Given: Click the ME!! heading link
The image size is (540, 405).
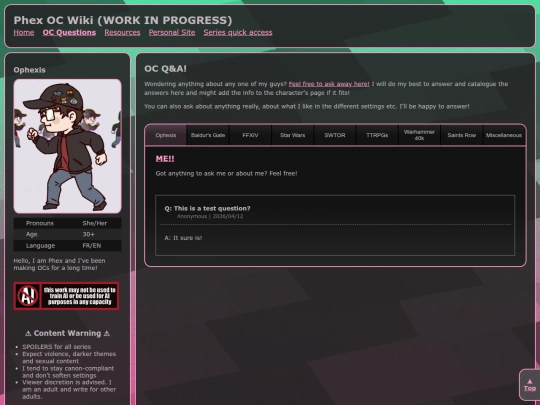Looking at the screenshot, I should (x=165, y=159).
